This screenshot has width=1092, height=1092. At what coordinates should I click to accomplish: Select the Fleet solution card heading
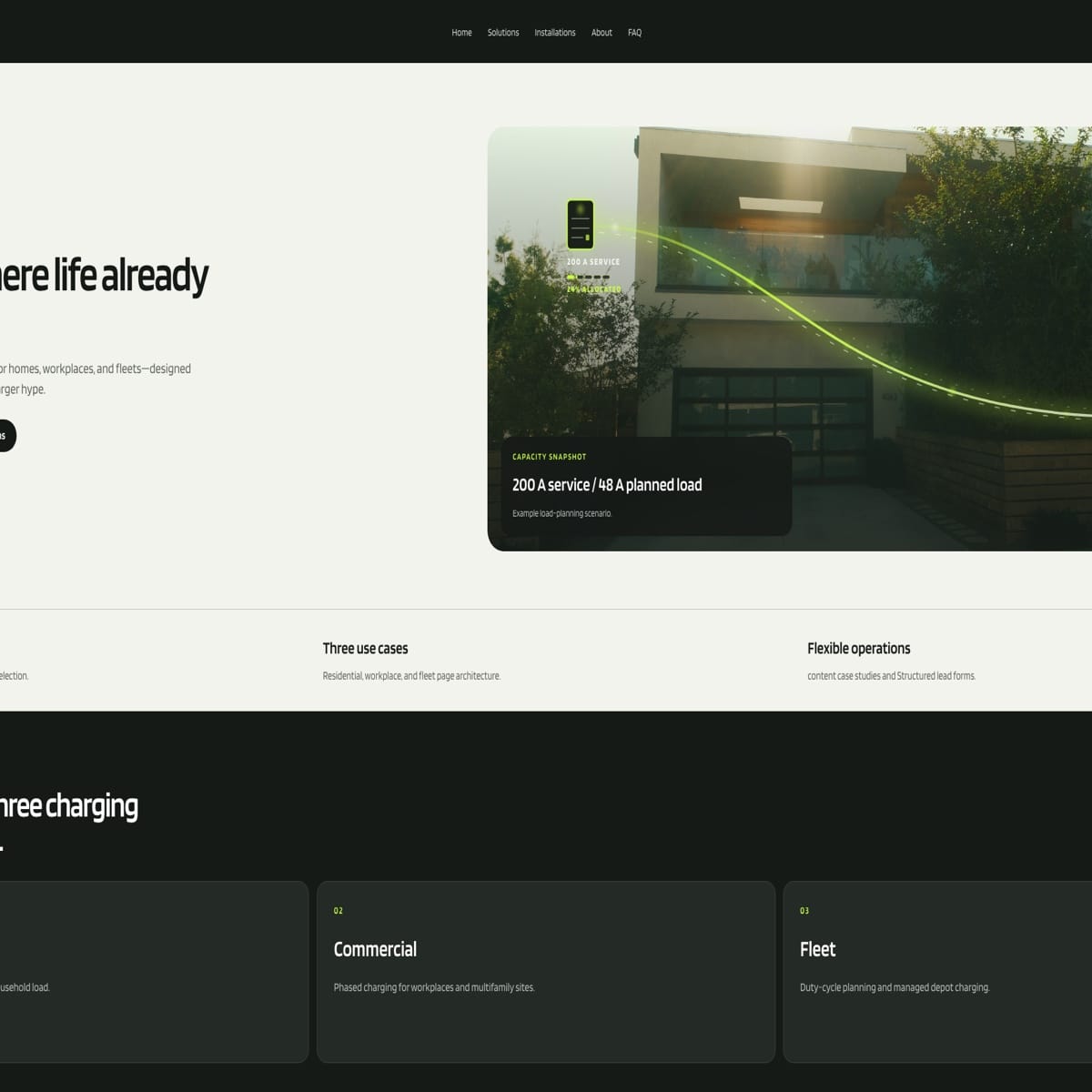pos(817,949)
